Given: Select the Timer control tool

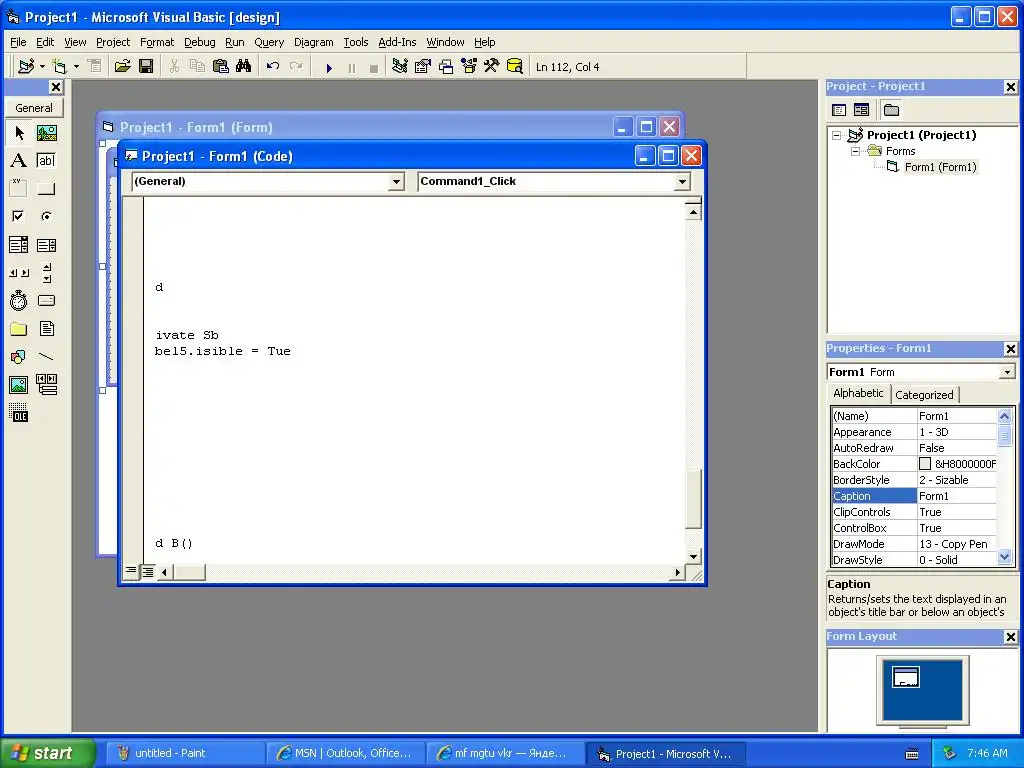Looking at the screenshot, I should tap(19, 300).
